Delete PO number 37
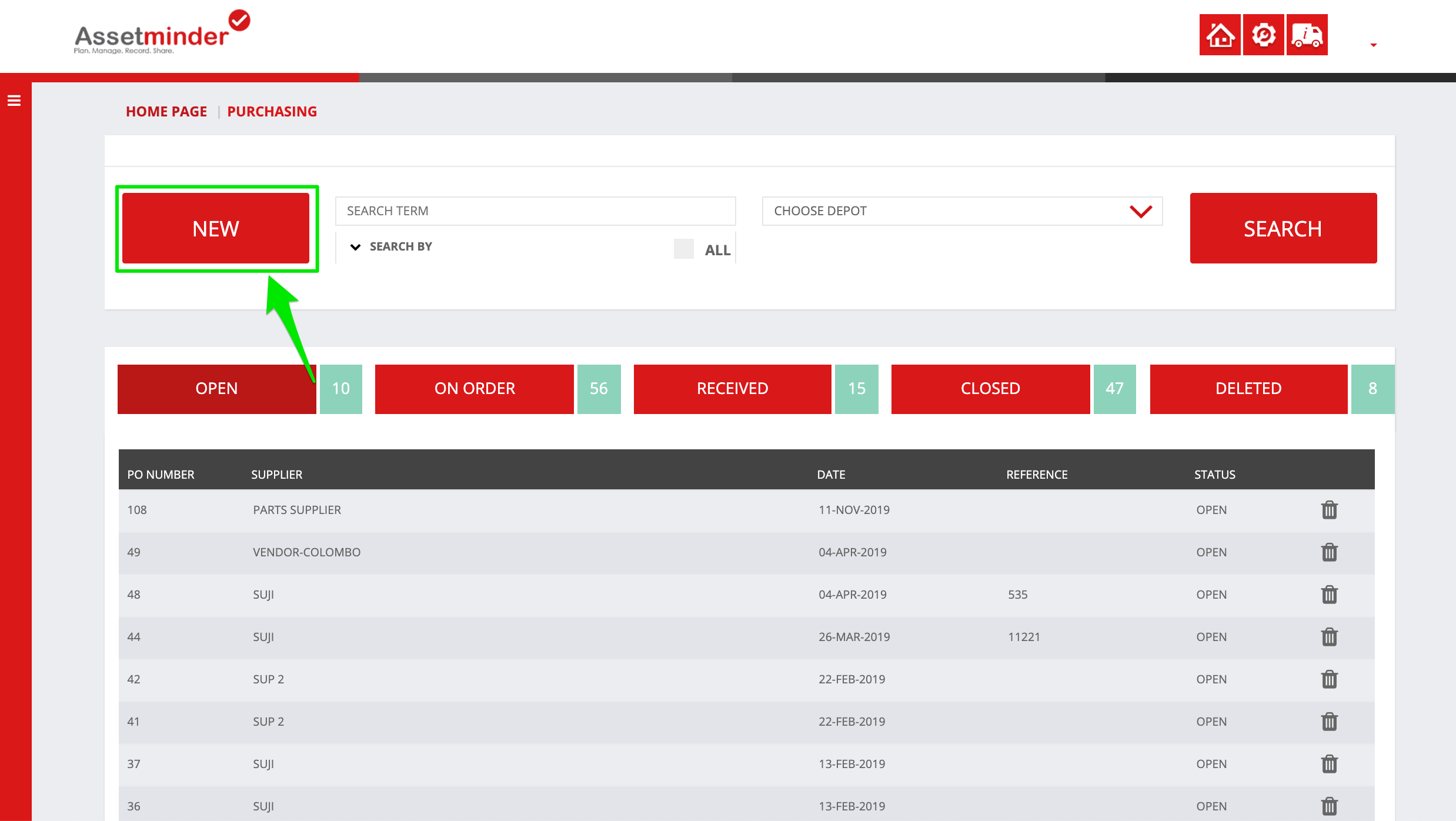 1329,764
